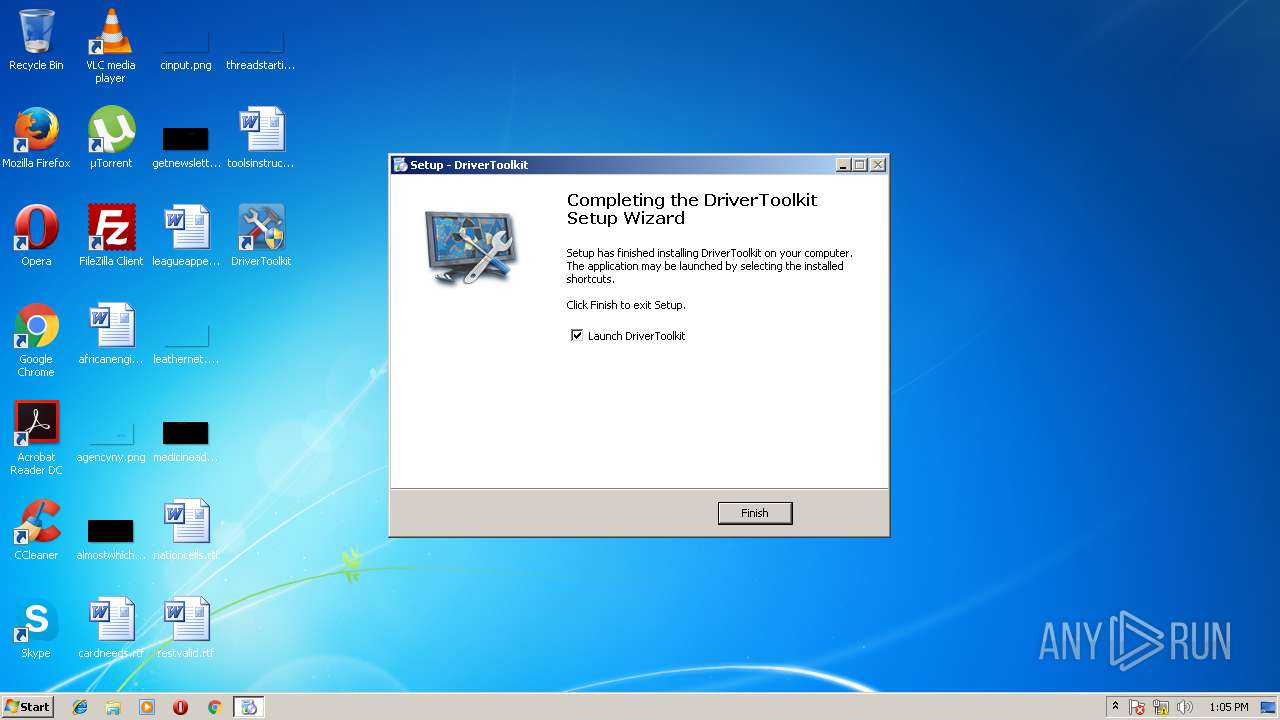1280x720 pixels.
Task: Click the 1:05 PM taskbar clock
Action: pyautogui.click(x=1228, y=707)
